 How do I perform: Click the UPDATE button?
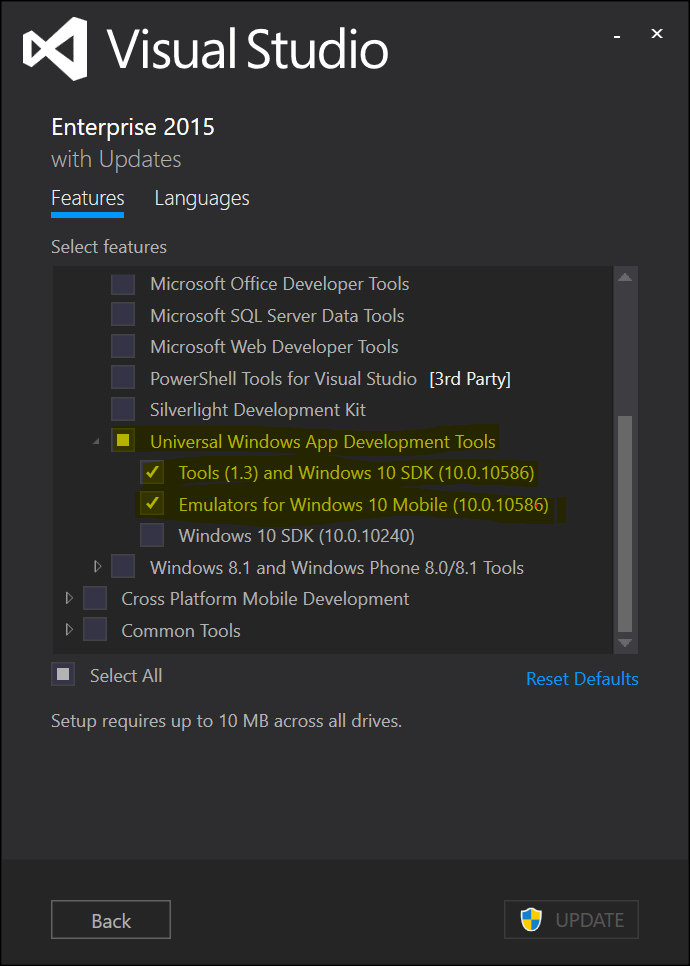pos(571,920)
